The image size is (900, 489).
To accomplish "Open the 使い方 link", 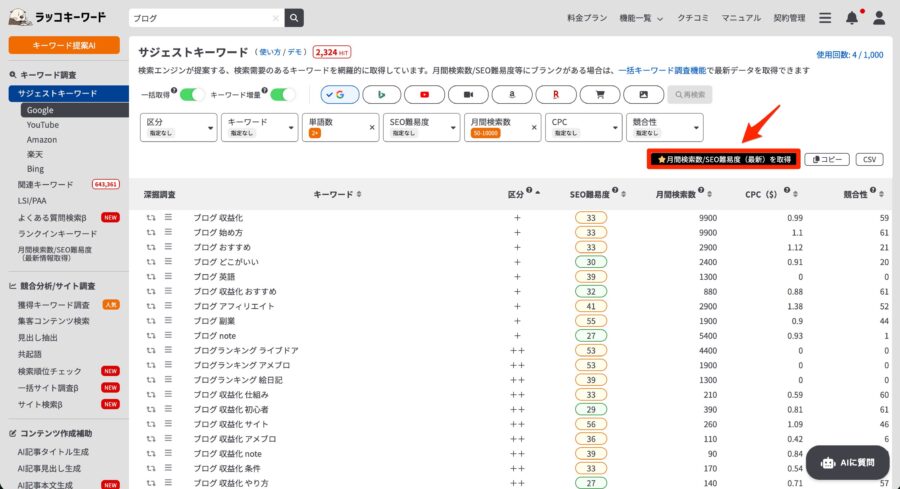I will [x=270, y=52].
